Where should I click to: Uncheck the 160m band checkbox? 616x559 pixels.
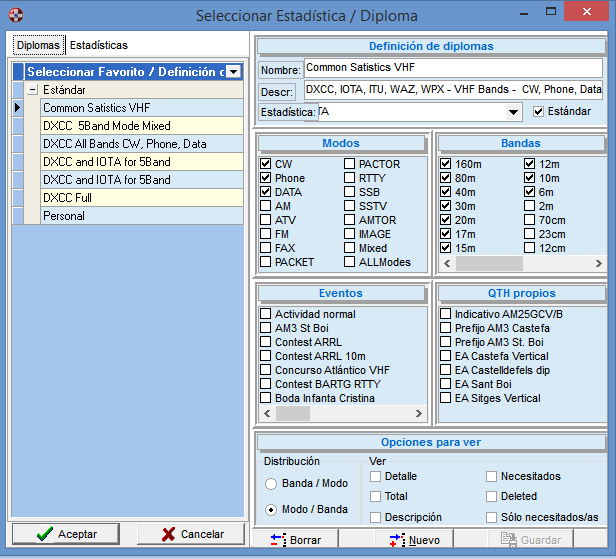point(446,164)
